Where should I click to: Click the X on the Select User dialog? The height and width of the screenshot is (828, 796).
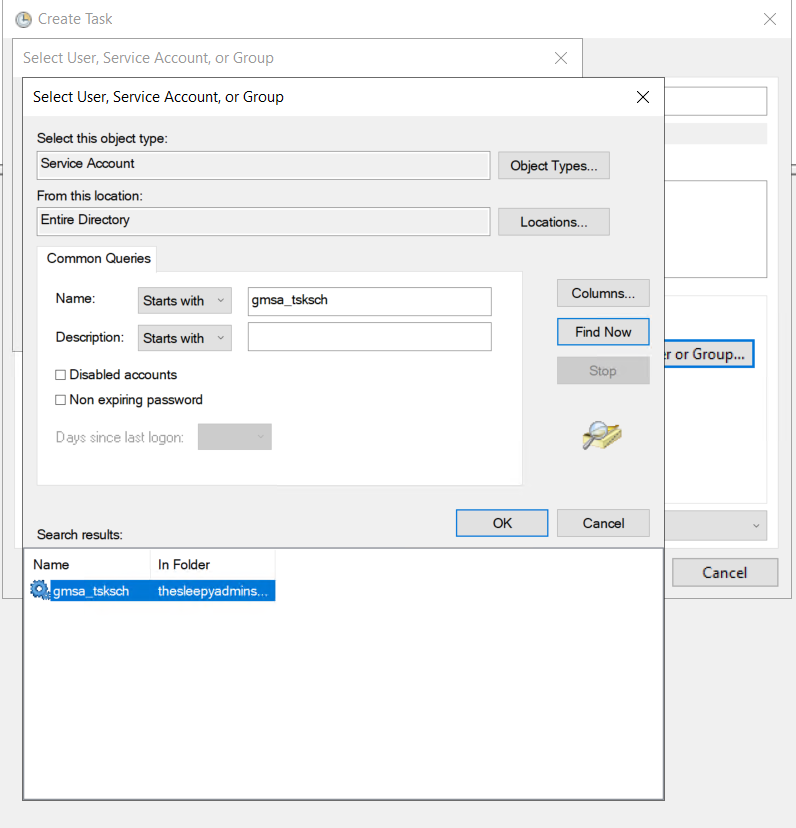click(x=643, y=97)
